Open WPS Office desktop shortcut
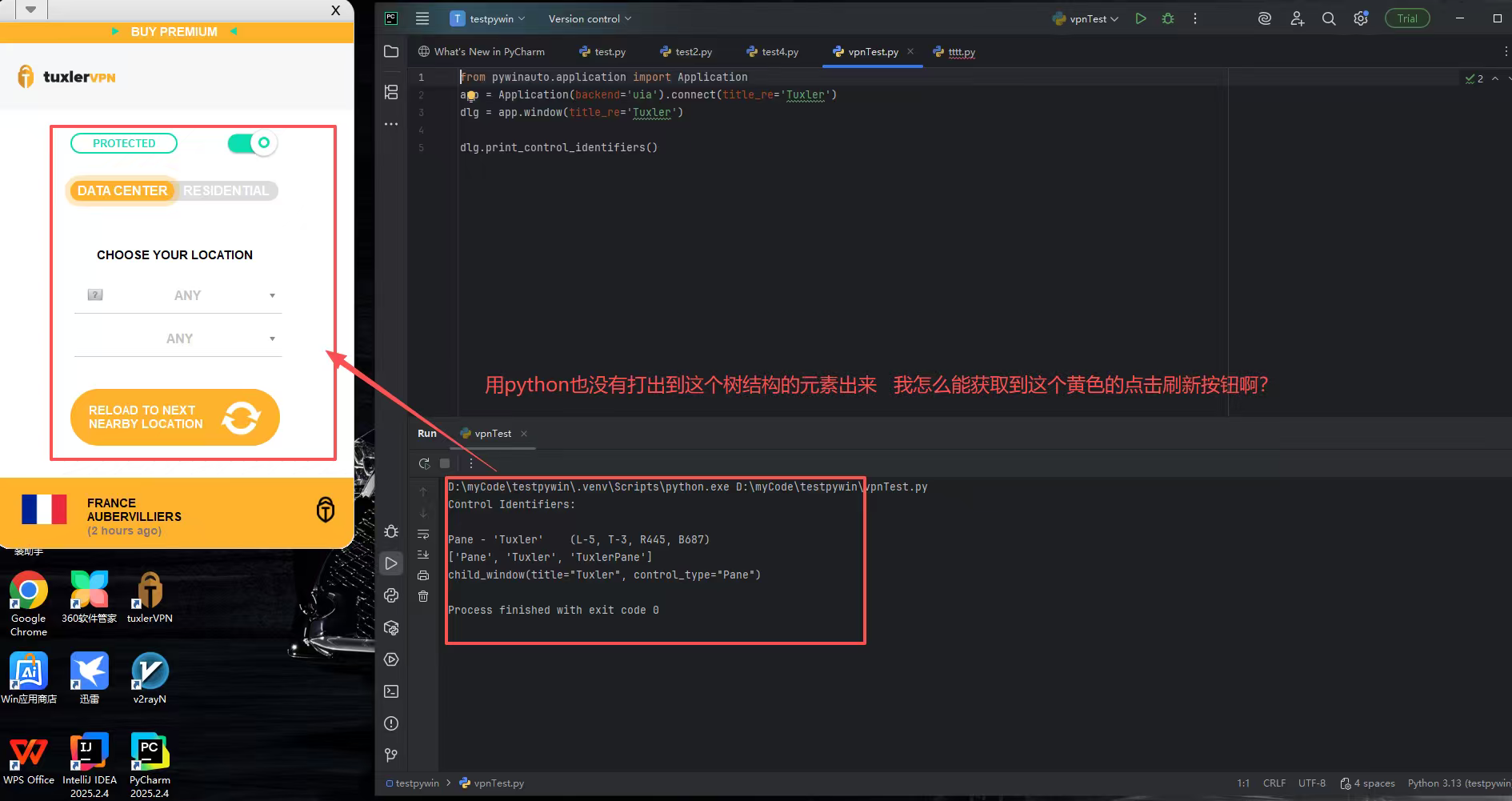The width and height of the screenshot is (1512, 801). point(29,760)
